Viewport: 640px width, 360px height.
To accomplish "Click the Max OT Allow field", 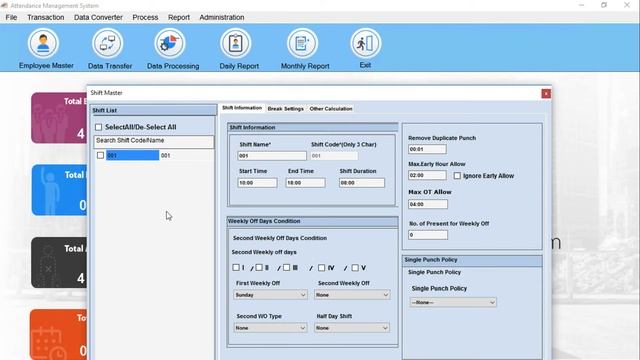I will (x=428, y=204).
